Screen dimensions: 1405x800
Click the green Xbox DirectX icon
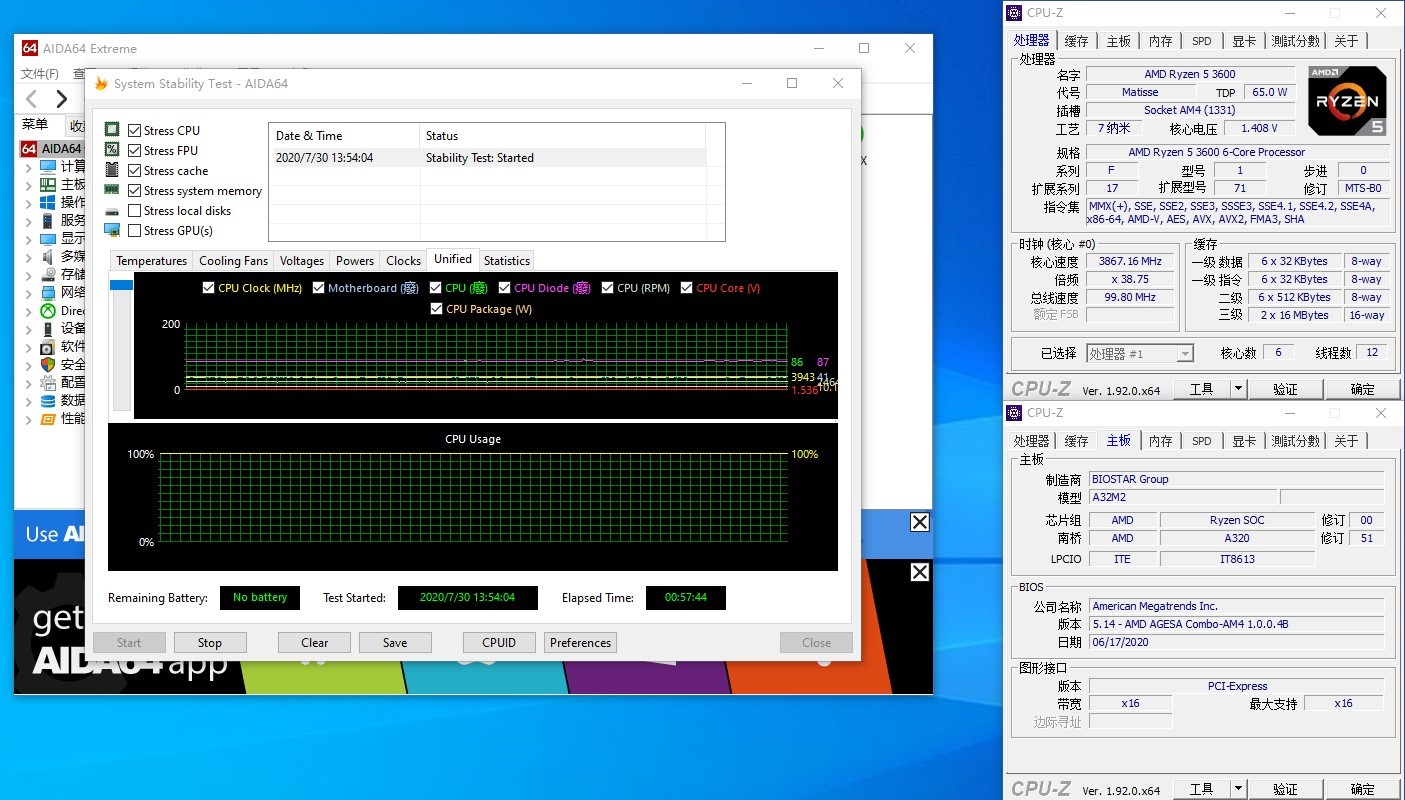pyautogui.click(x=48, y=310)
